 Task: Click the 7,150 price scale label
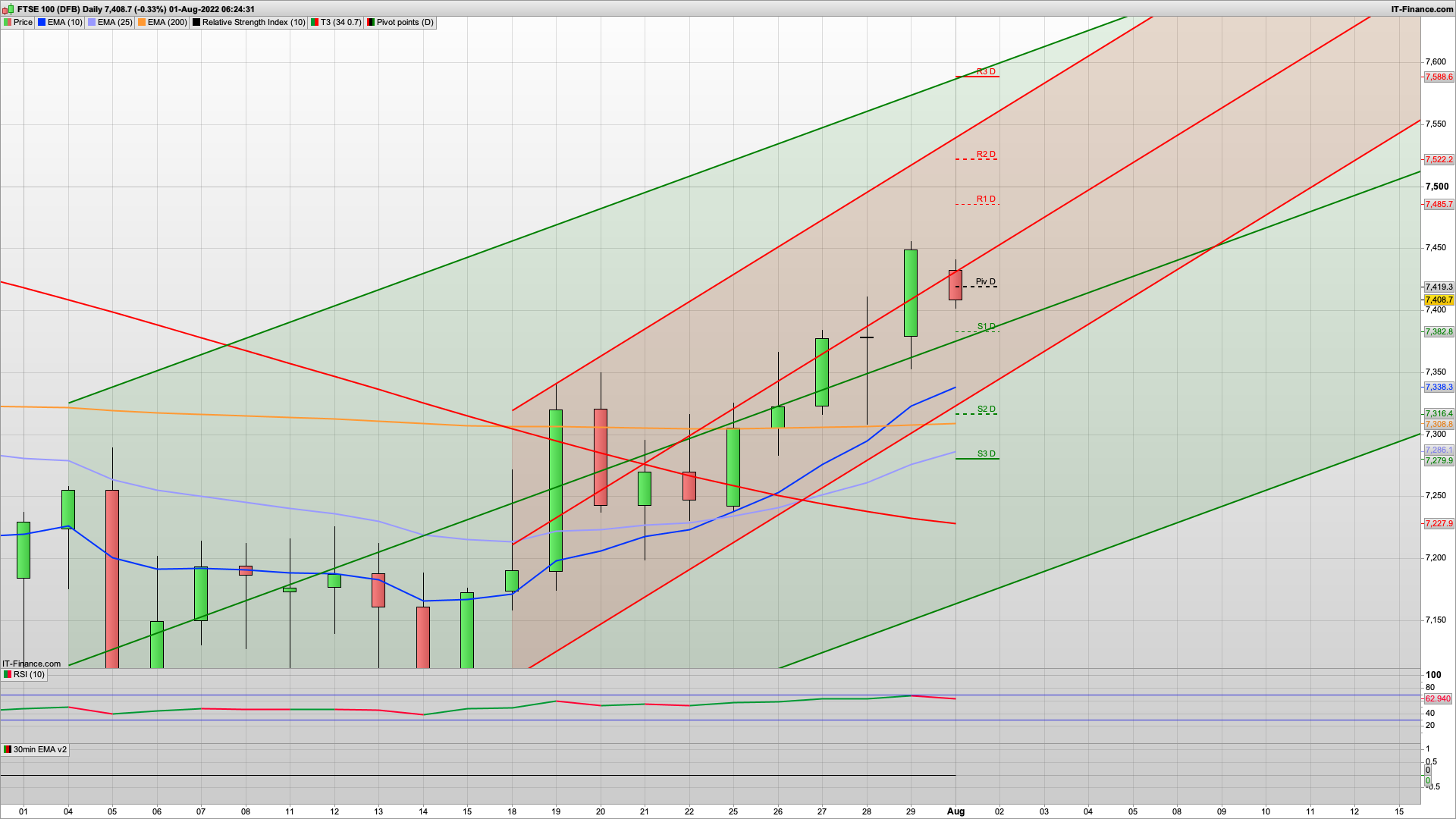pos(1436,620)
